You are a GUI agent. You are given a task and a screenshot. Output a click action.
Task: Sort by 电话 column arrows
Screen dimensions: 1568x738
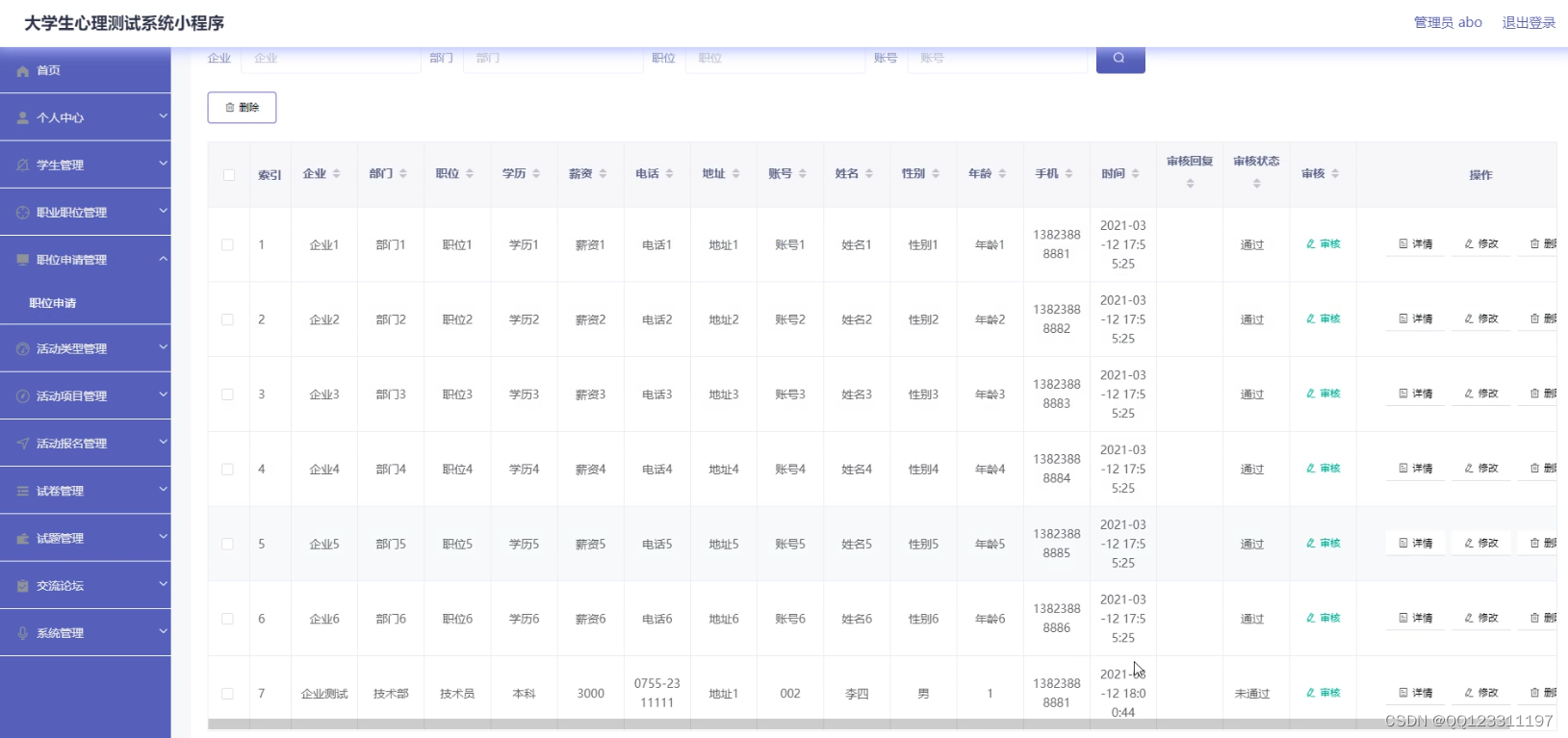pyautogui.click(x=669, y=174)
